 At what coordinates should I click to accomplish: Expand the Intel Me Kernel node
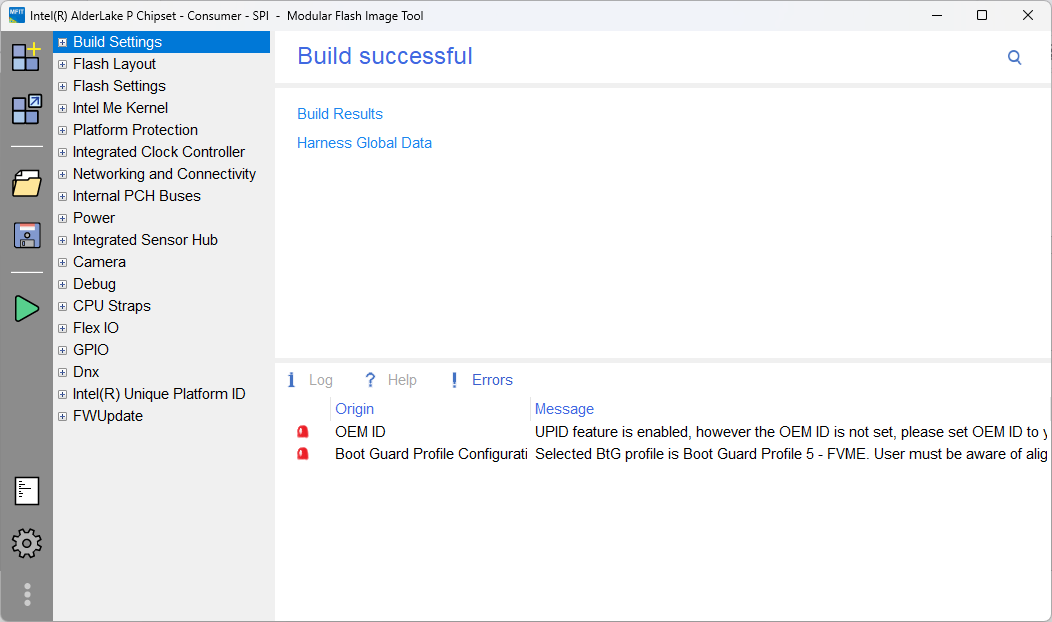[62, 108]
